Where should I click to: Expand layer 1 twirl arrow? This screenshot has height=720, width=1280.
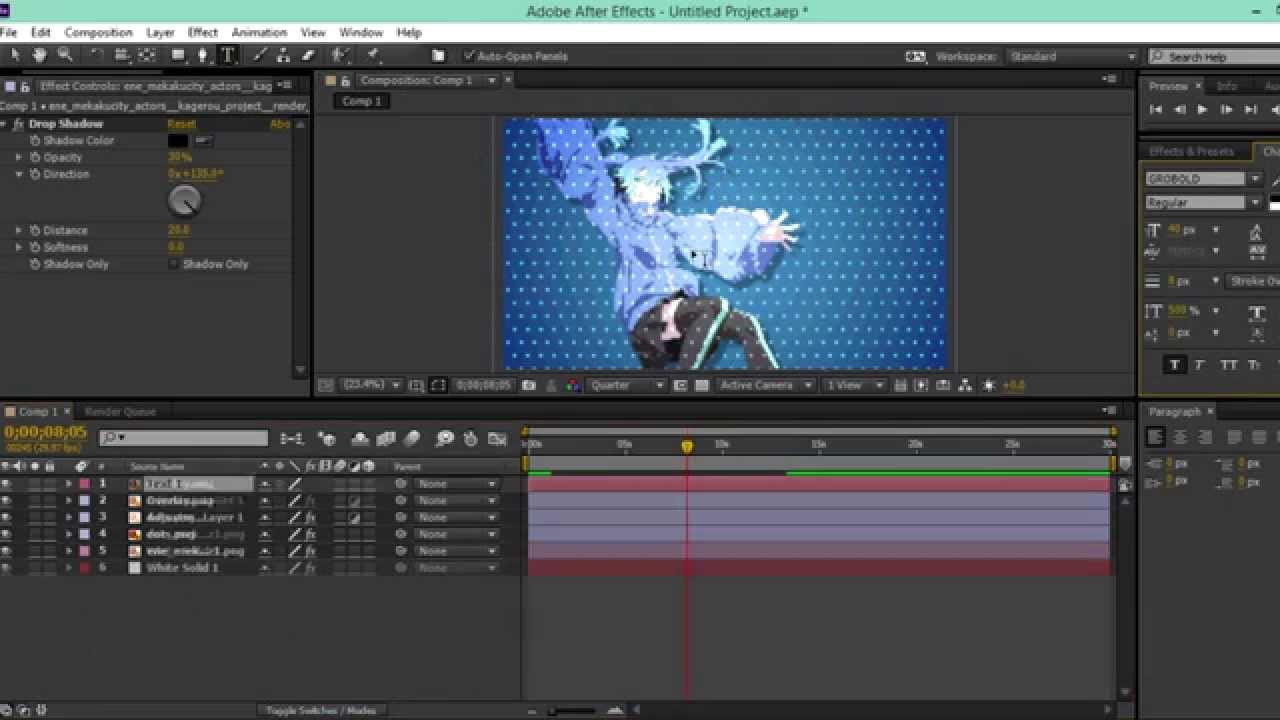69,484
